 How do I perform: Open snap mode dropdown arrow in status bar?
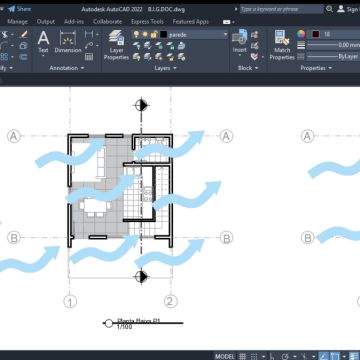point(263,356)
